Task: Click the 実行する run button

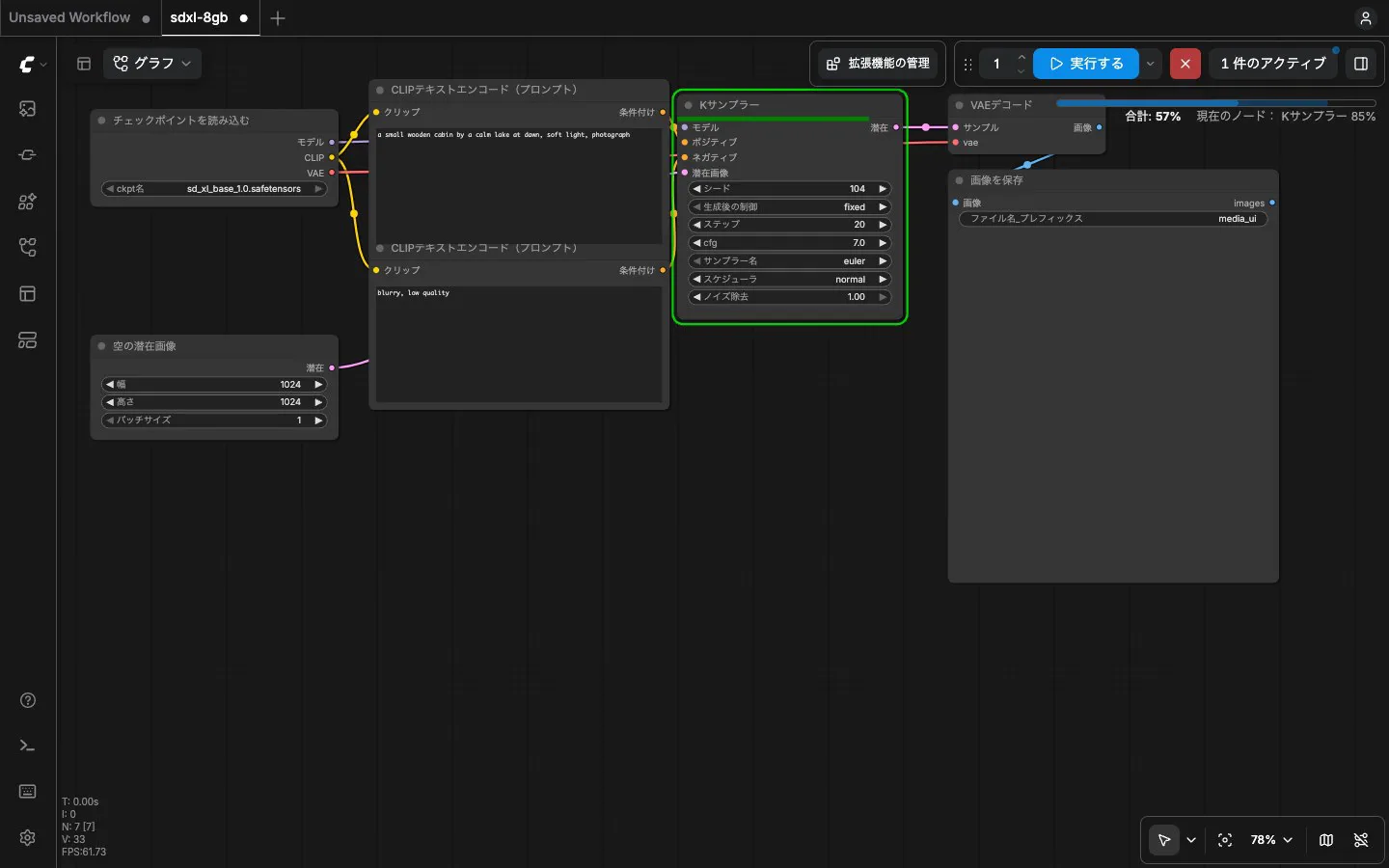Action: [1086, 64]
